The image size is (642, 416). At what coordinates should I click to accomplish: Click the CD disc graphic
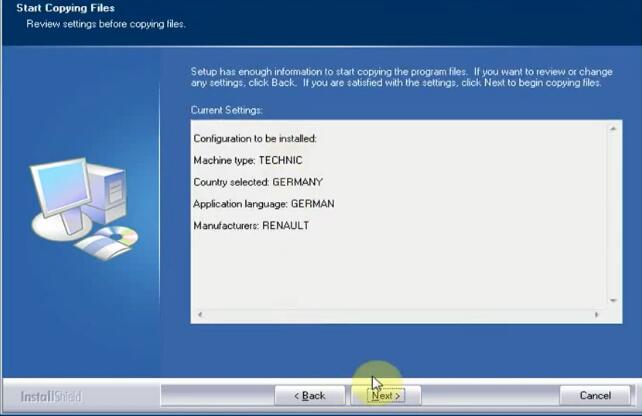[x=112, y=242]
